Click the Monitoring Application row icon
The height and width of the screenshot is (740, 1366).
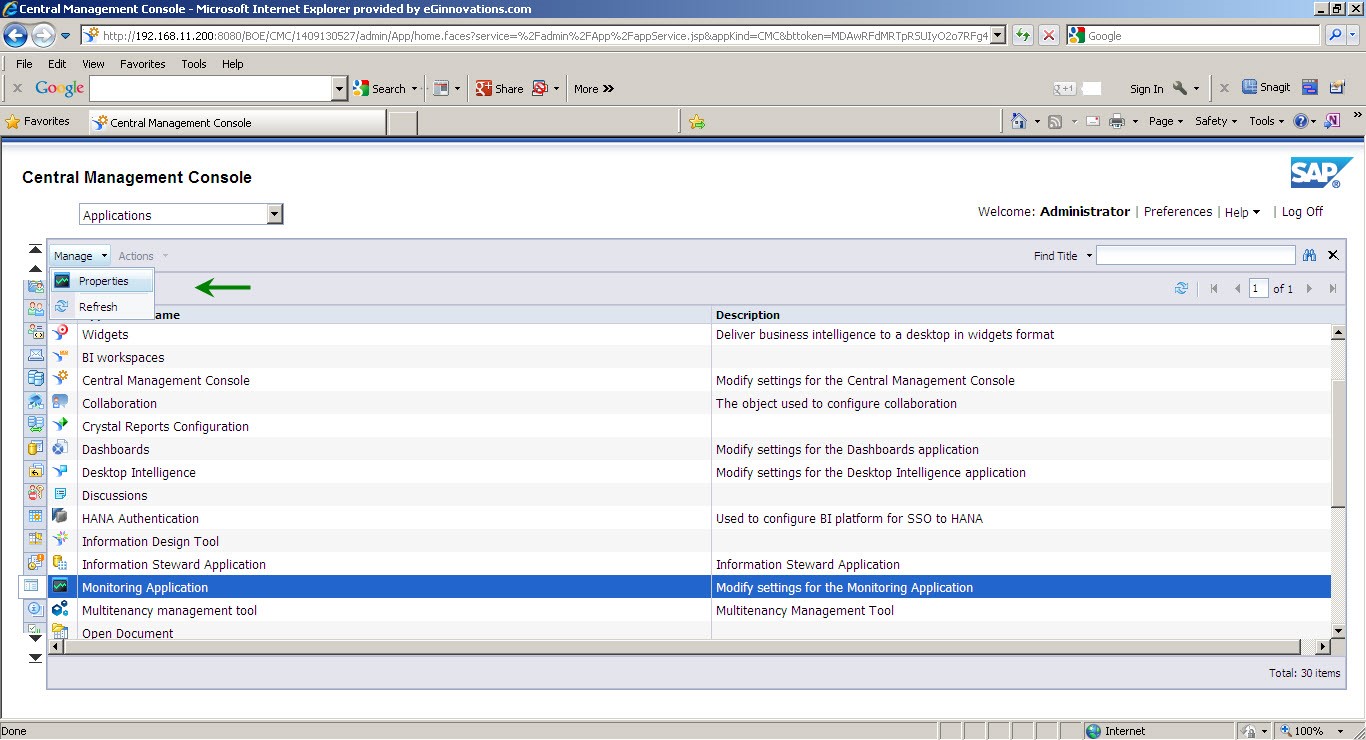pos(61,587)
